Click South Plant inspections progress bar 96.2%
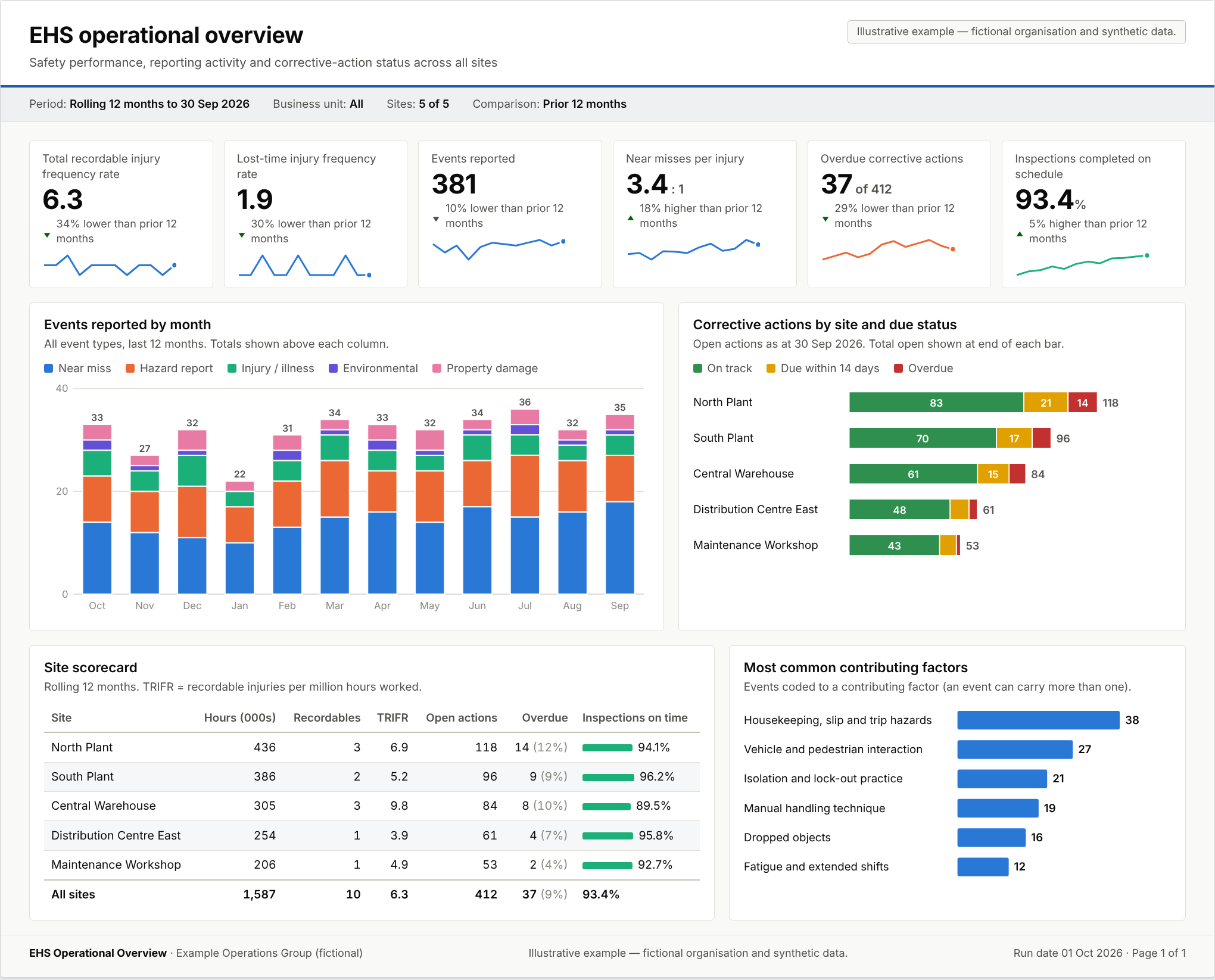This screenshot has height=980, width=1215. tap(608, 777)
